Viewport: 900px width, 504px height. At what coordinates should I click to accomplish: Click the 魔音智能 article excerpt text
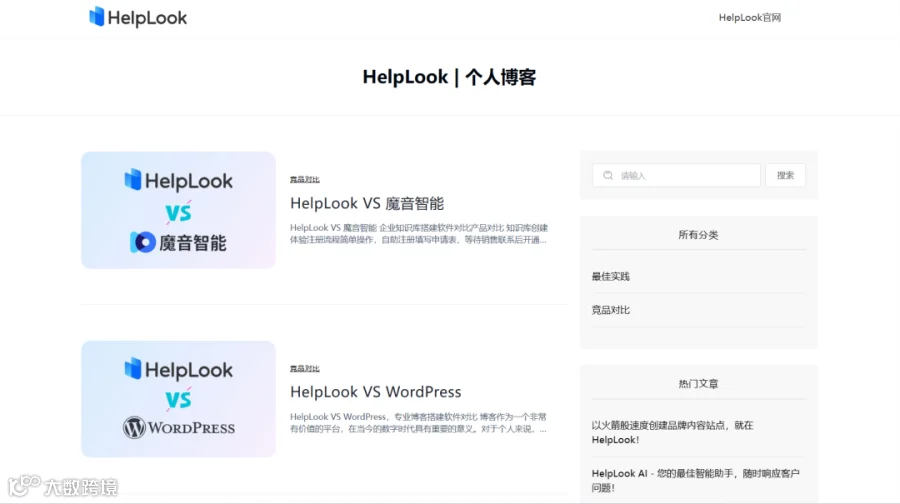point(419,234)
